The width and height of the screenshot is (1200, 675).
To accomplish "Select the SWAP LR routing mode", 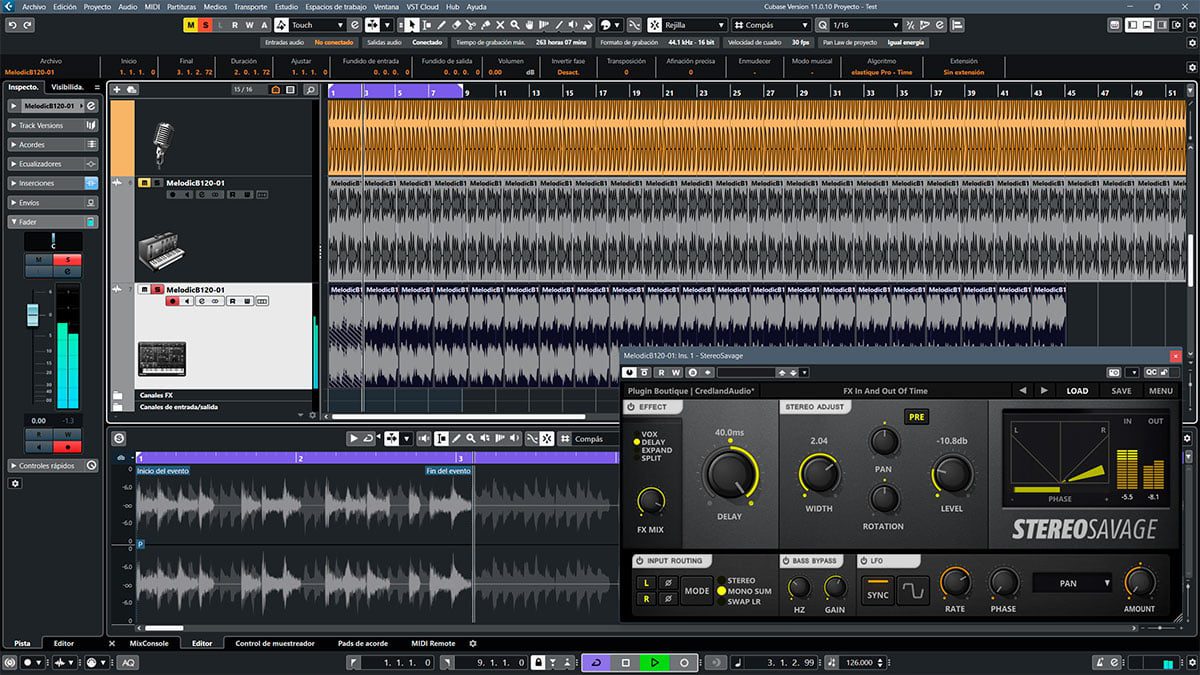I will tap(743, 602).
